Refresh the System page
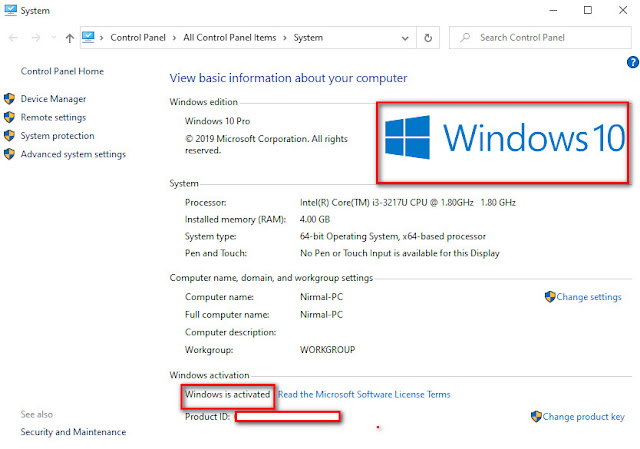The image size is (640, 449). [428, 38]
